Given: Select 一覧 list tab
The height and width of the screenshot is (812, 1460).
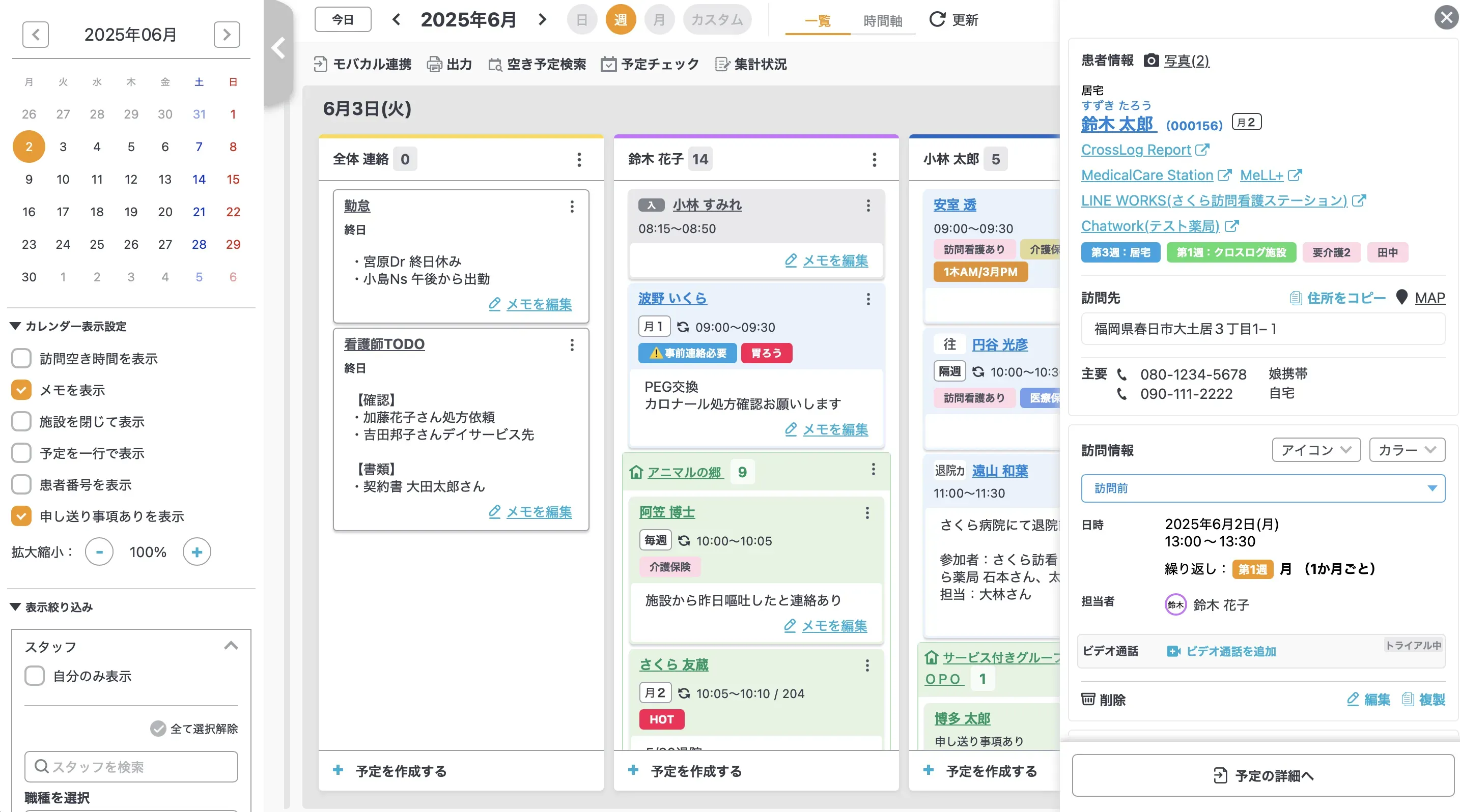Looking at the screenshot, I should tap(818, 21).
